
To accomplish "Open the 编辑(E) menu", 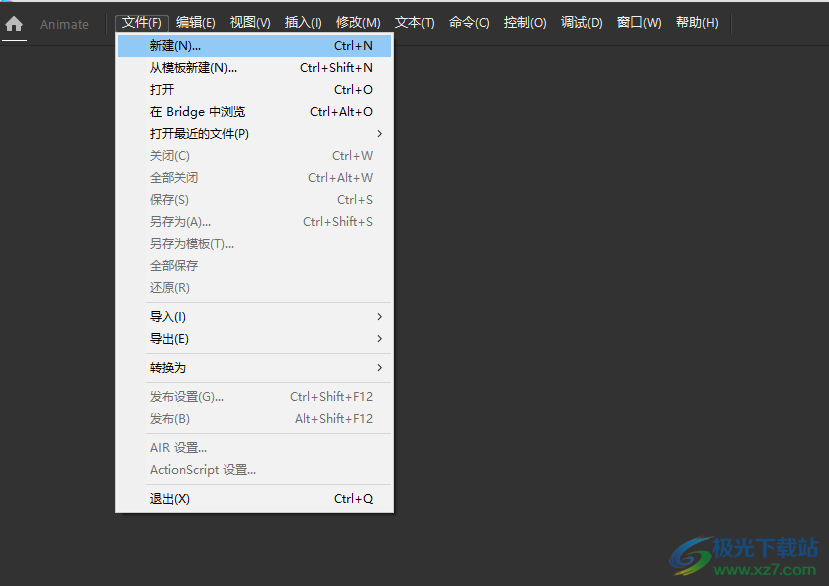I will click(196, 23).
